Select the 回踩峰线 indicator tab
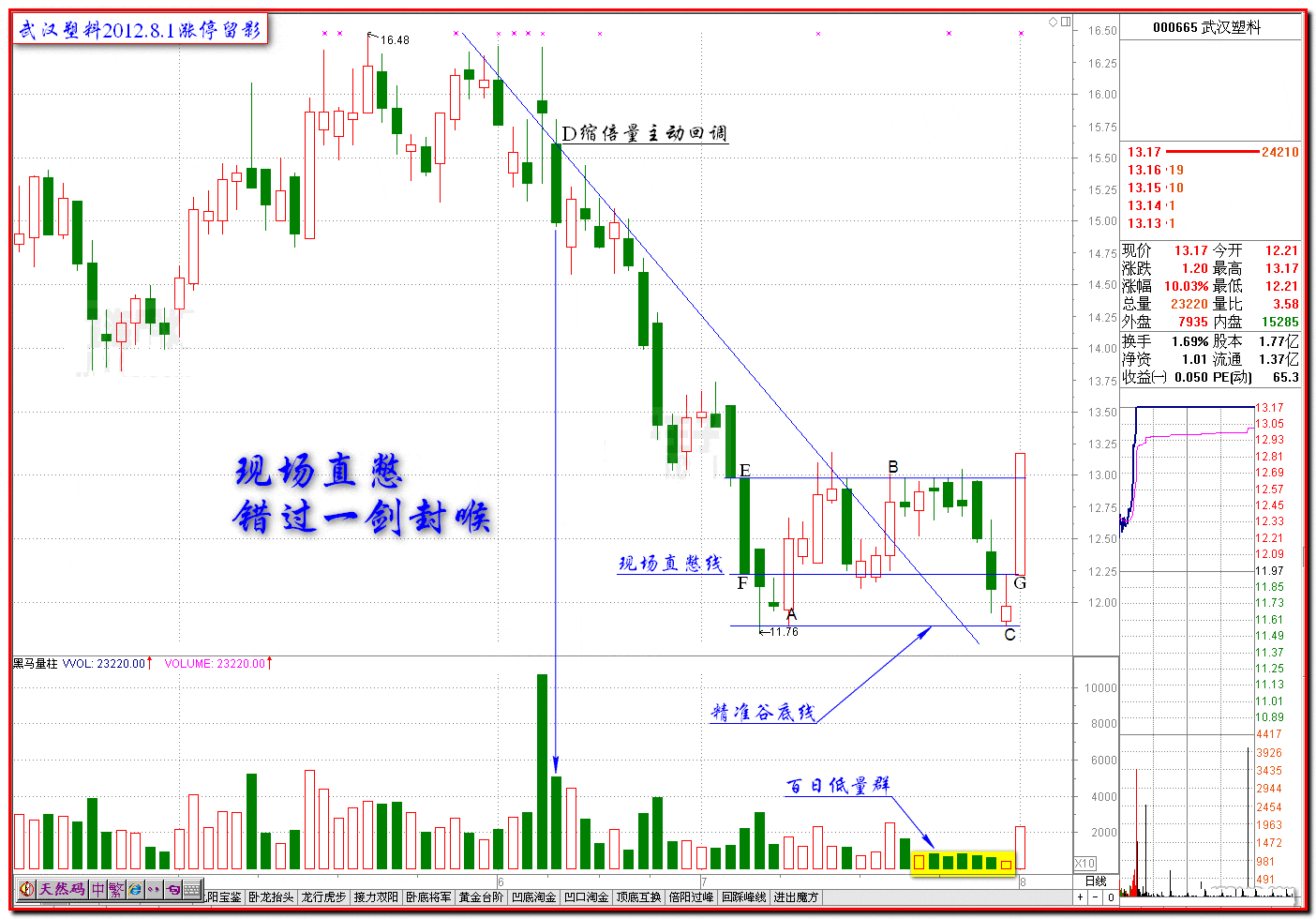Viewport: 1316px width, 919px height. pos(743,897)
